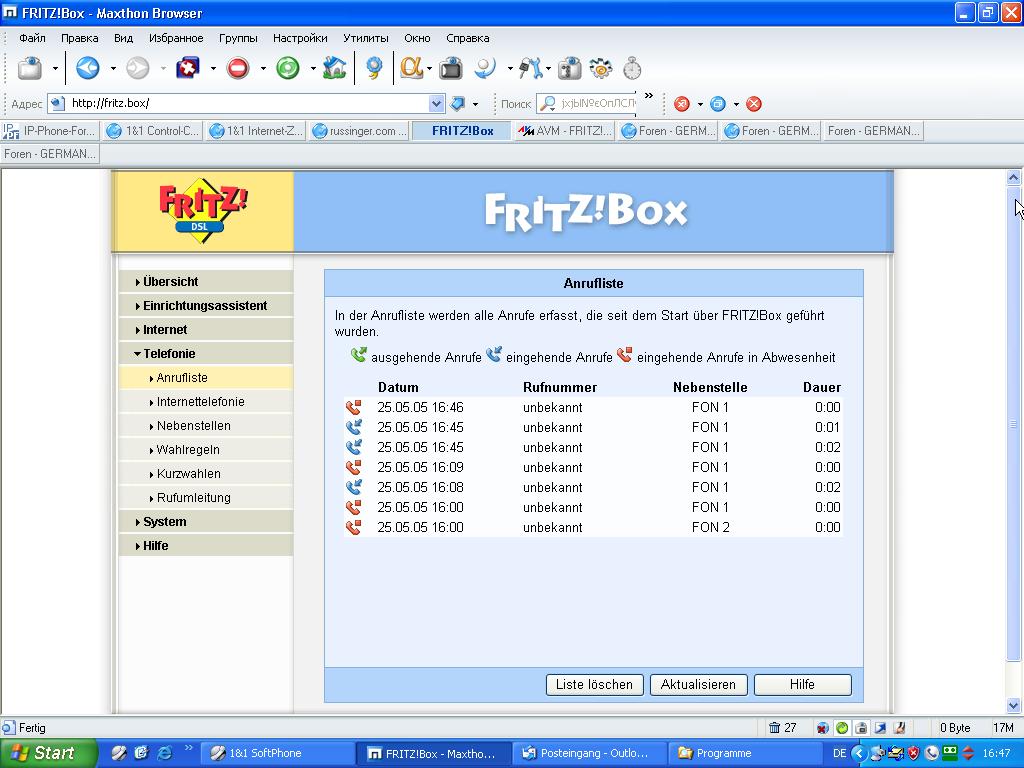1024x768 pixels.
Task: Click the dark camera toolbar icon beside alpha
Action: click(x=451, y=68)
